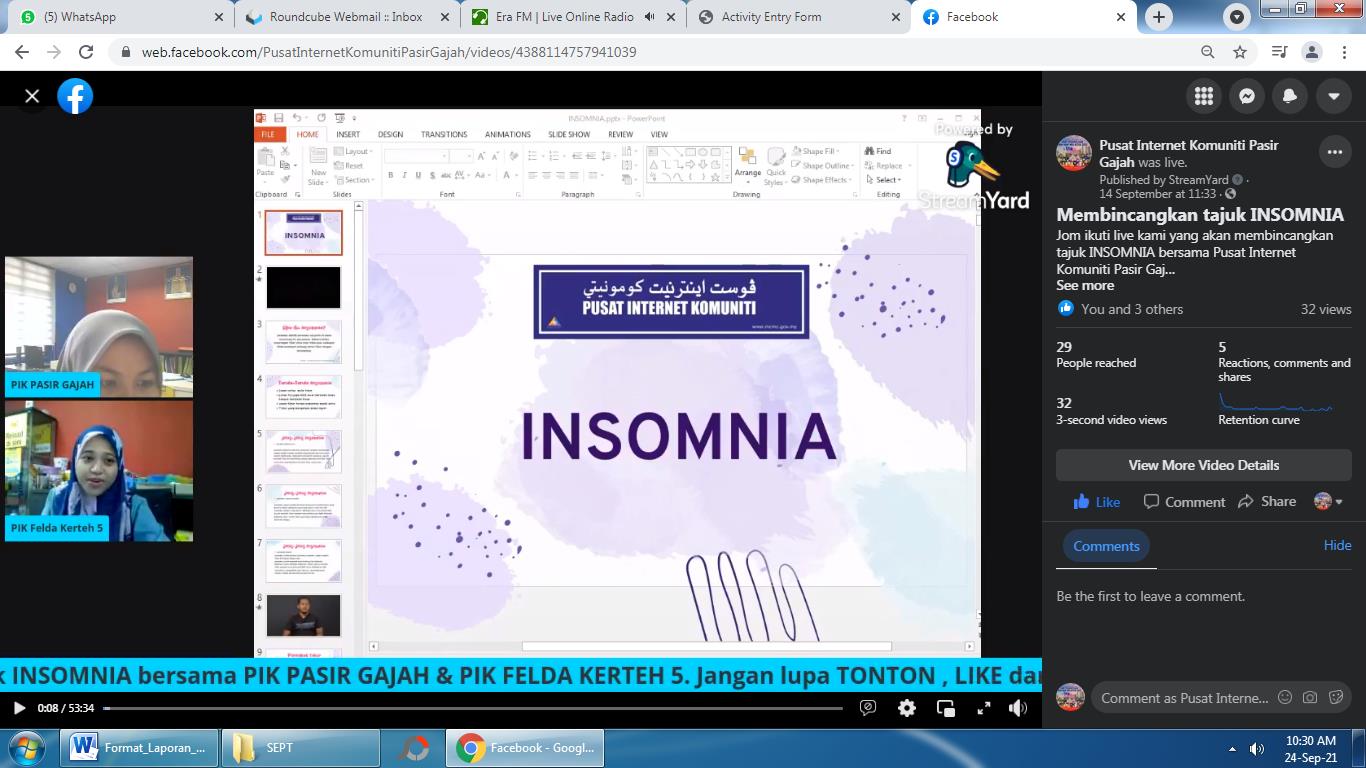
Task: Open the notifications bell
Action: pos(1290,96)
